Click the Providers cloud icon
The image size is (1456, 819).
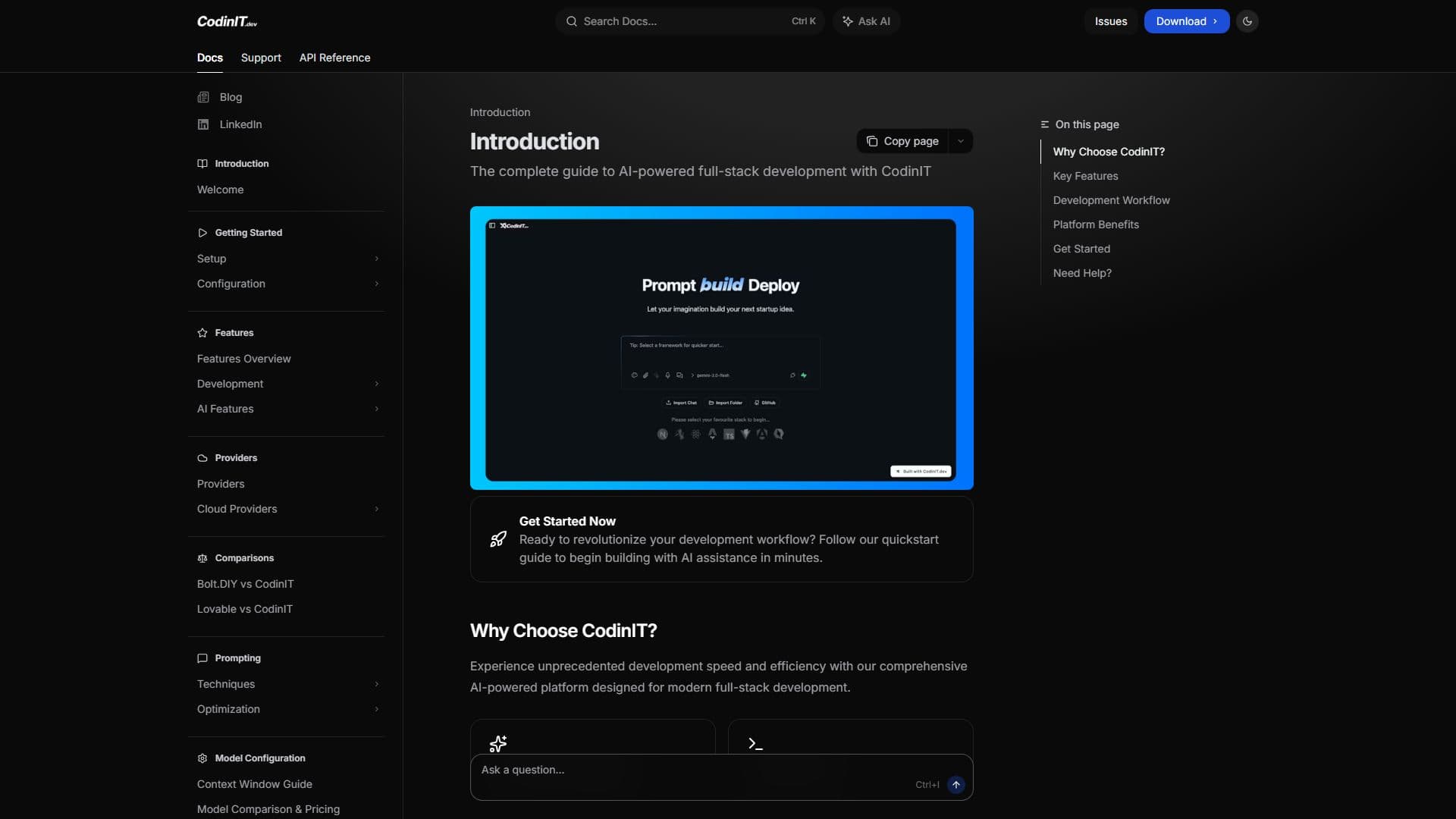(x=202, y=458)
